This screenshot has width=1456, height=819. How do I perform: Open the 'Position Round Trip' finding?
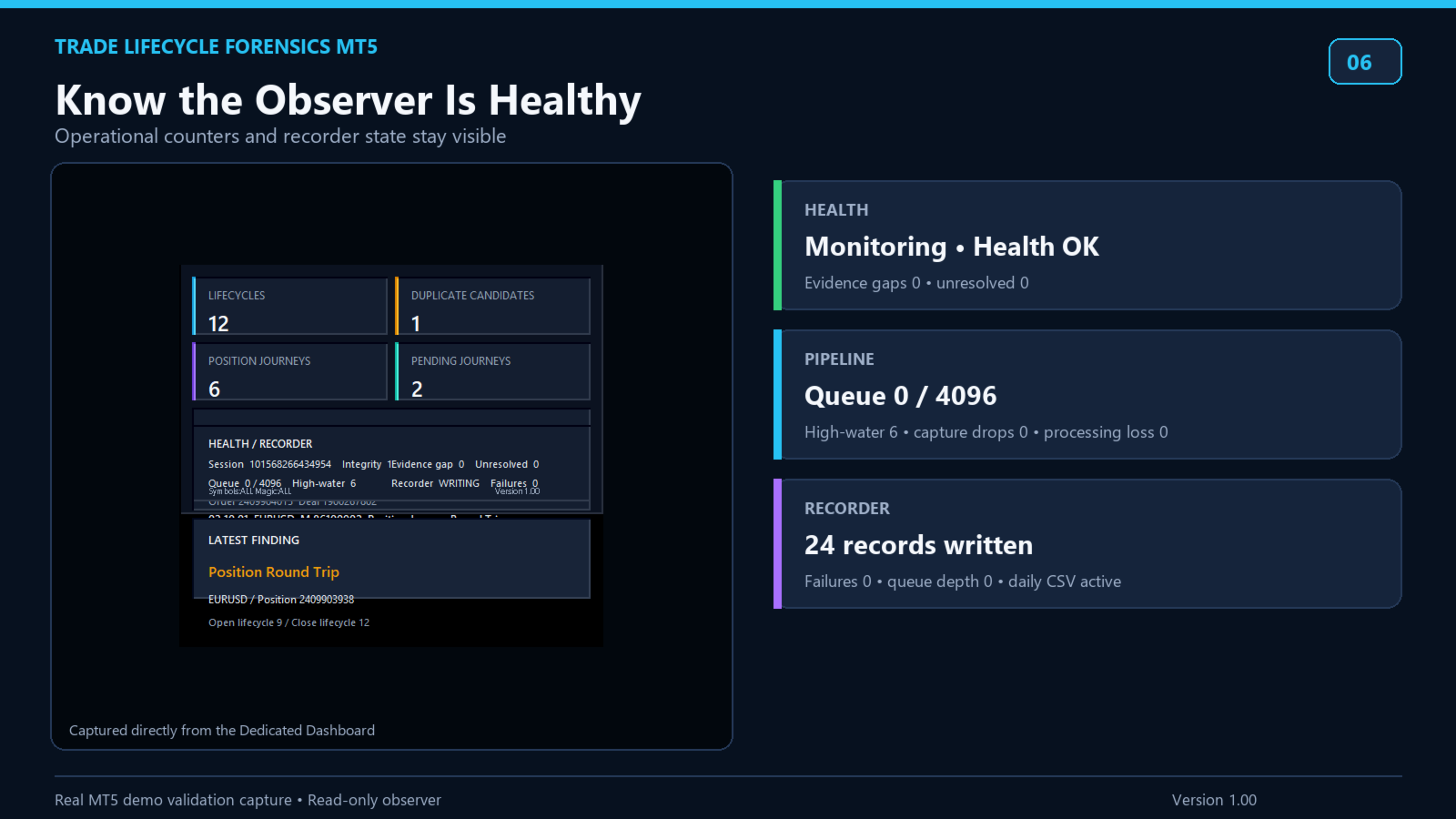coord(274,572)
